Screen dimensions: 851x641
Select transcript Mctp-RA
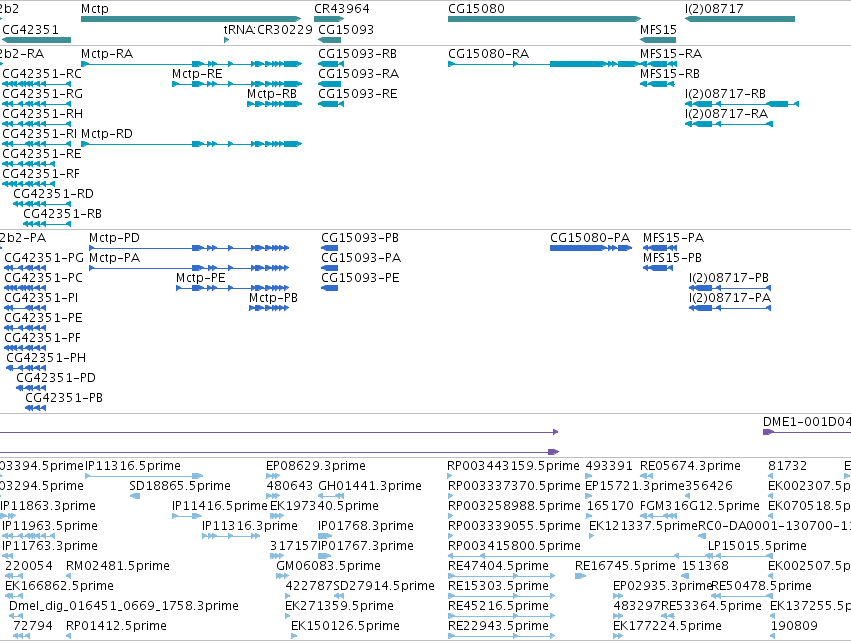point(107,54)
